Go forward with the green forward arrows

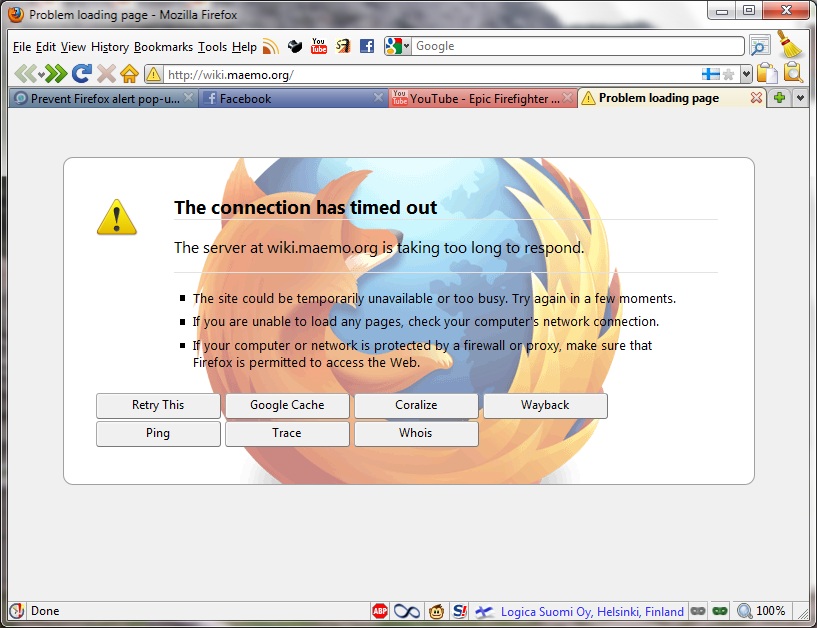pos(56,73)
